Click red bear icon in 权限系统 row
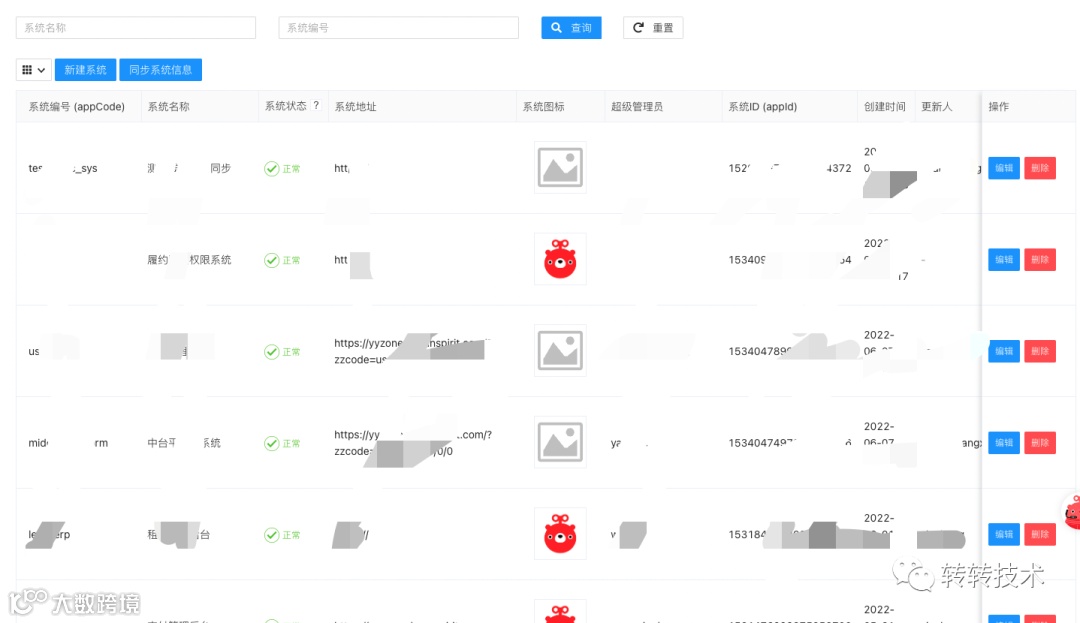 tap(560, 259)
